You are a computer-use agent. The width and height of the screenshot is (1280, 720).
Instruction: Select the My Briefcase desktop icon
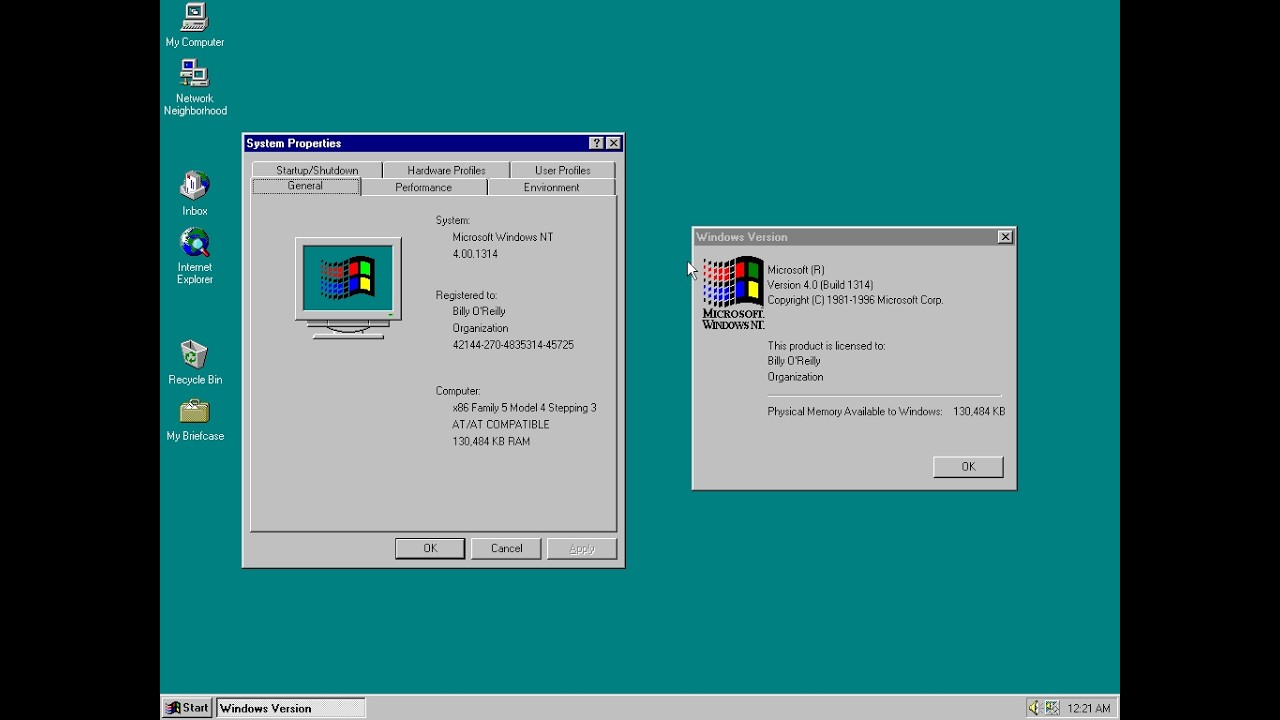[194, 419]
